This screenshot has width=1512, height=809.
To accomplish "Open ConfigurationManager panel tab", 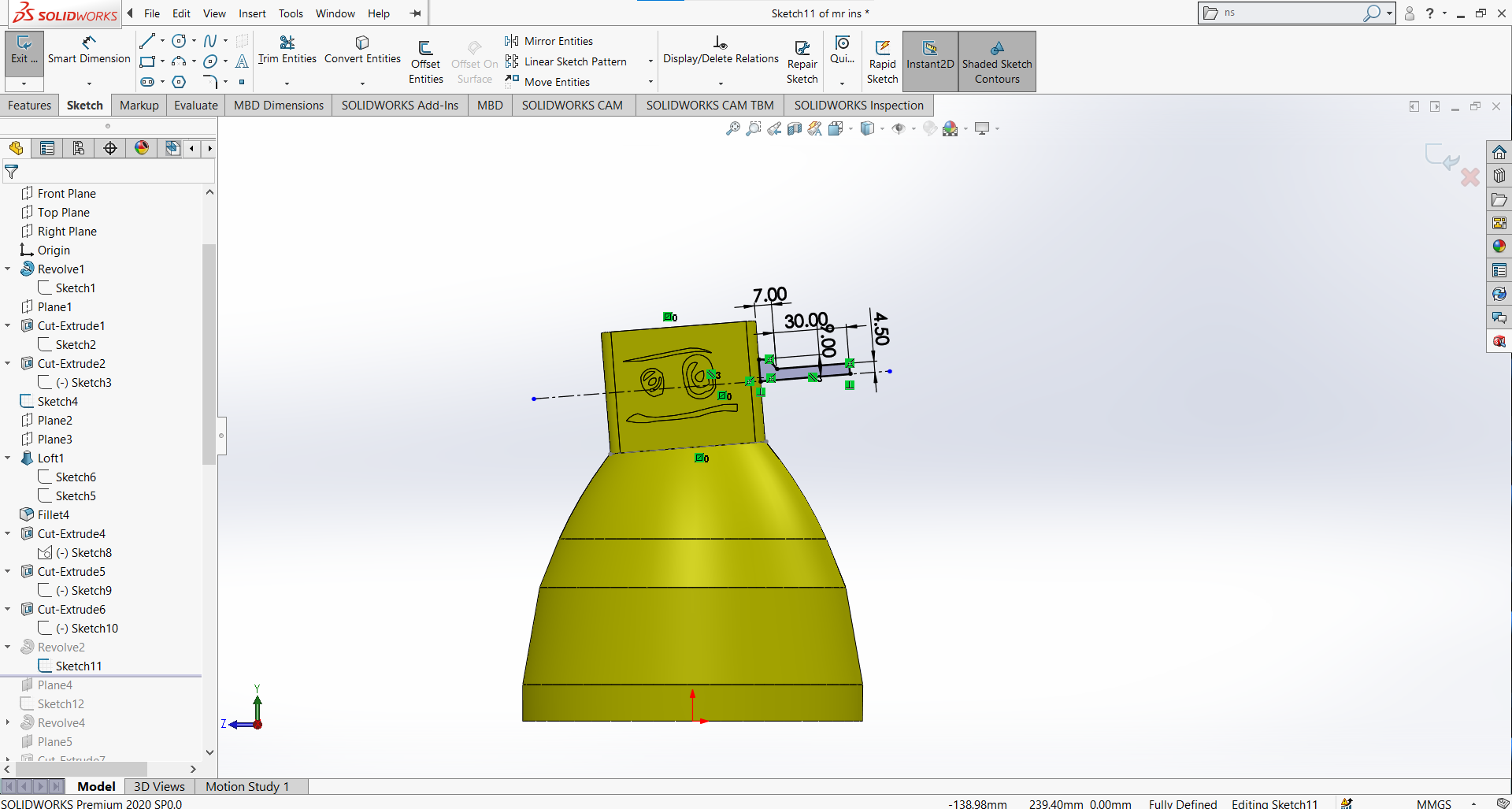I will tap(79, 148).
